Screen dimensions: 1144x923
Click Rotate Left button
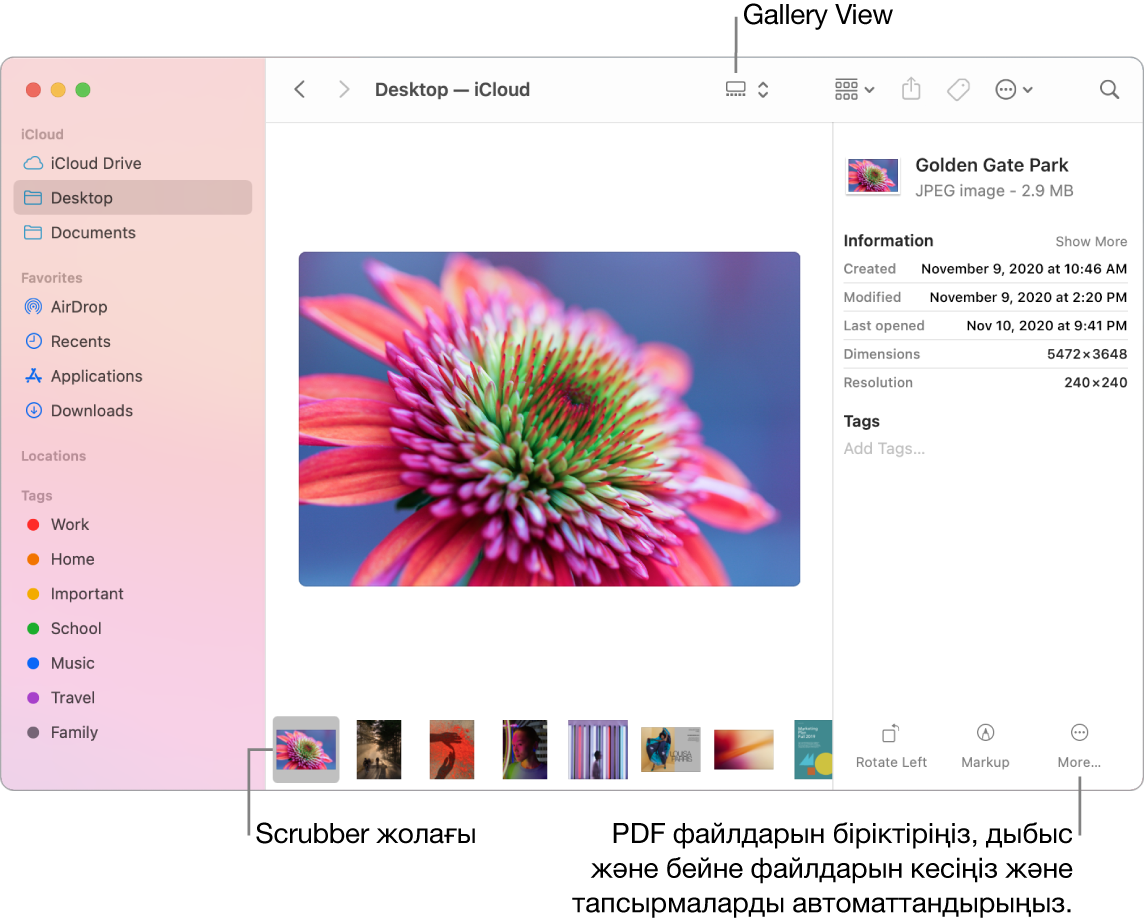pos(891,746)
